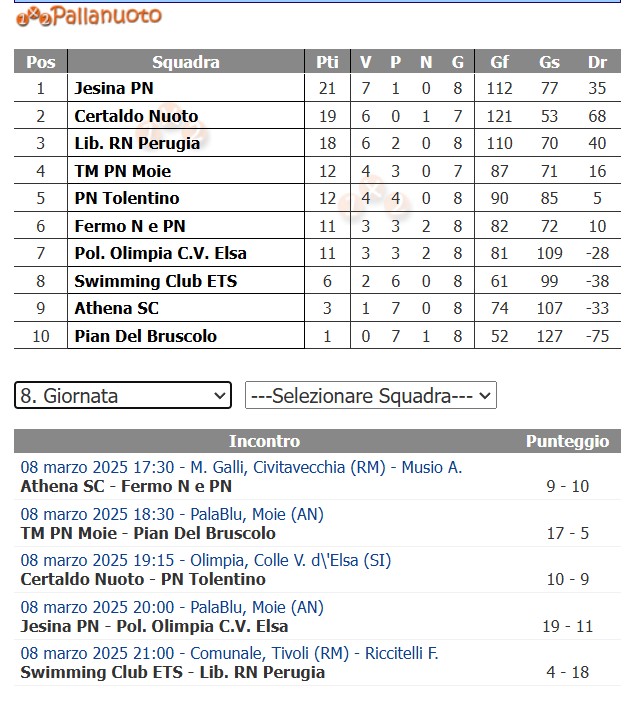Click the 19 - 11 match score

pyautogui.click(x=567, y=626)
